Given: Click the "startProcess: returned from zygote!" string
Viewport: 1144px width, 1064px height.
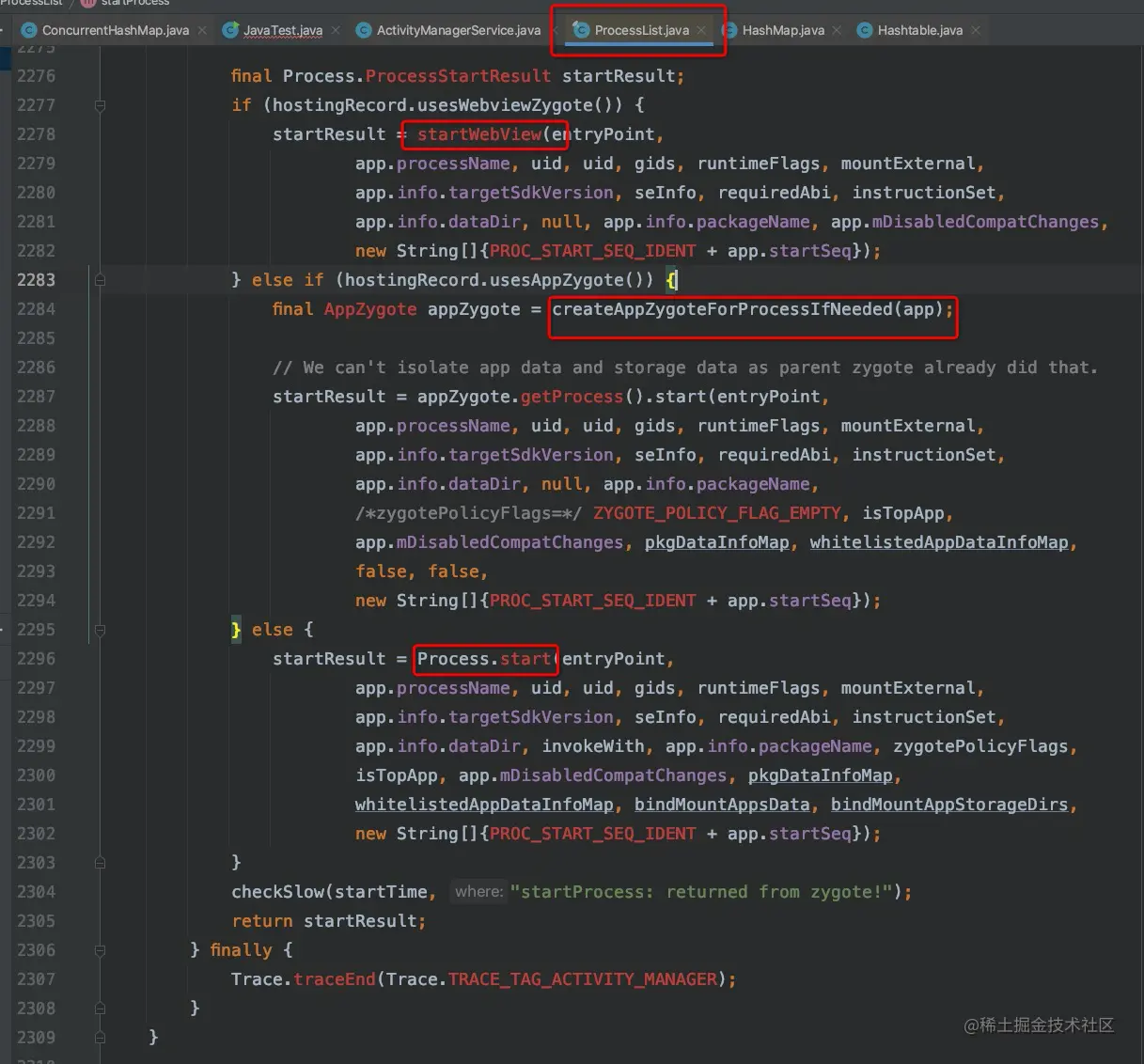Looking at the screenshot, I should point(701,892).
